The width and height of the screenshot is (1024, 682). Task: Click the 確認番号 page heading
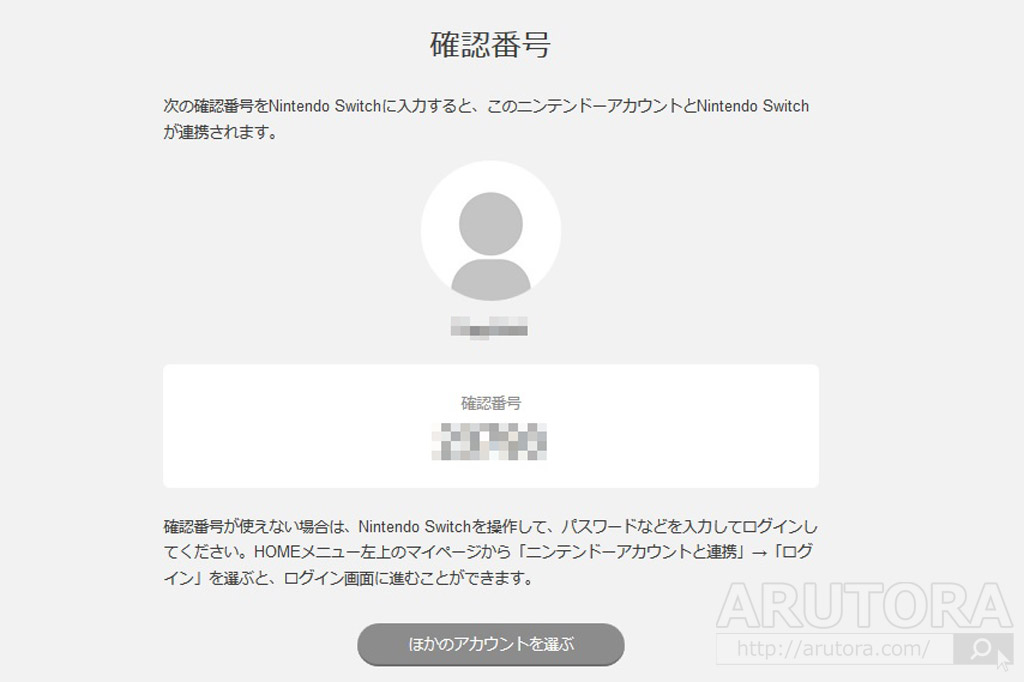(490, 44)
